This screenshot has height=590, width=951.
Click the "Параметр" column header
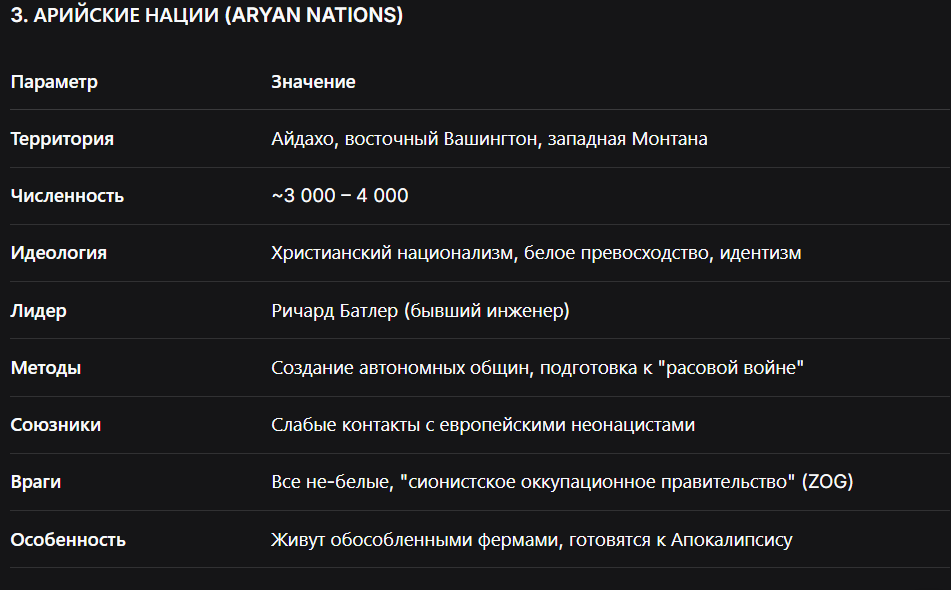point(54,82)
